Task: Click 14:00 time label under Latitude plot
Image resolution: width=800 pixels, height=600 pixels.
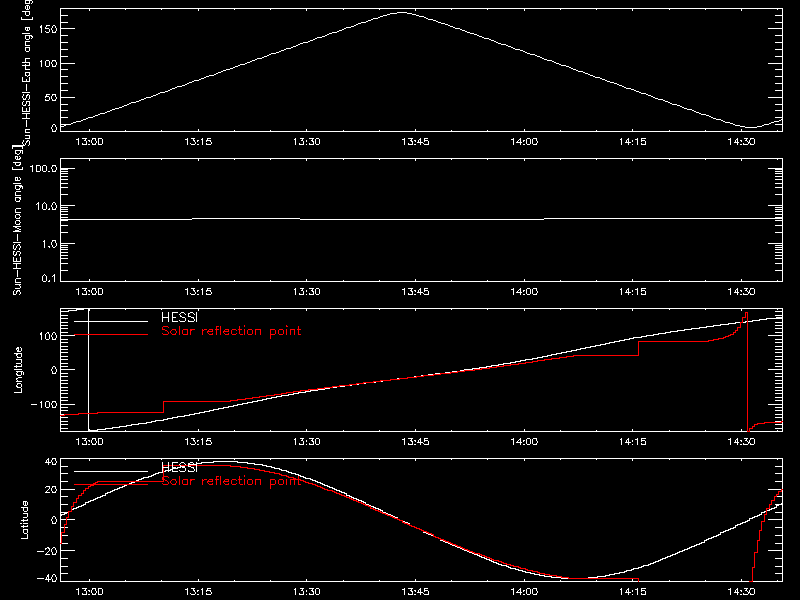Action: pyautogui.click(x=524, y=592)
